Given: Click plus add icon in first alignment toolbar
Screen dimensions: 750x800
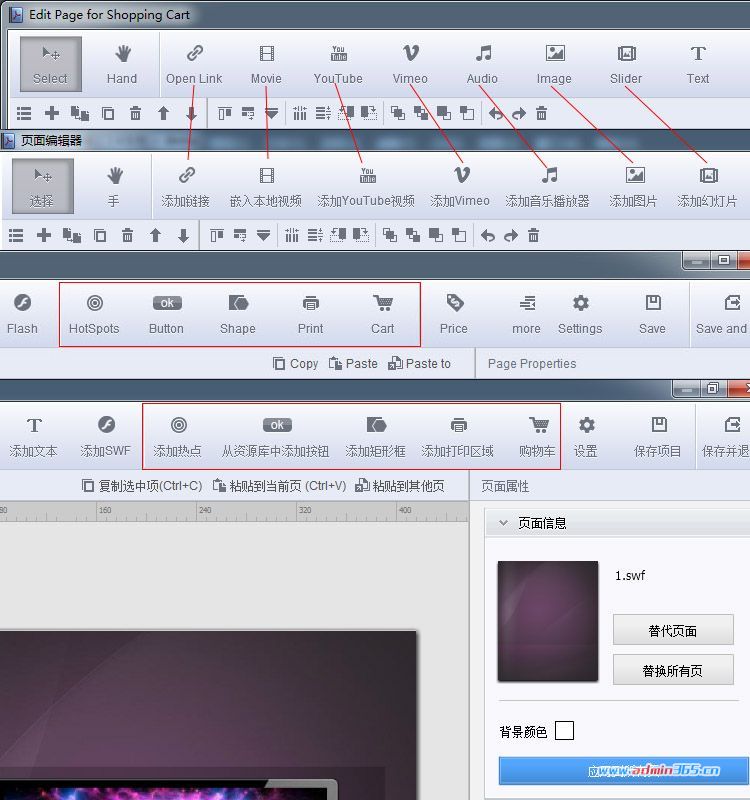Looking at the screenshot, I should (52, 113).
